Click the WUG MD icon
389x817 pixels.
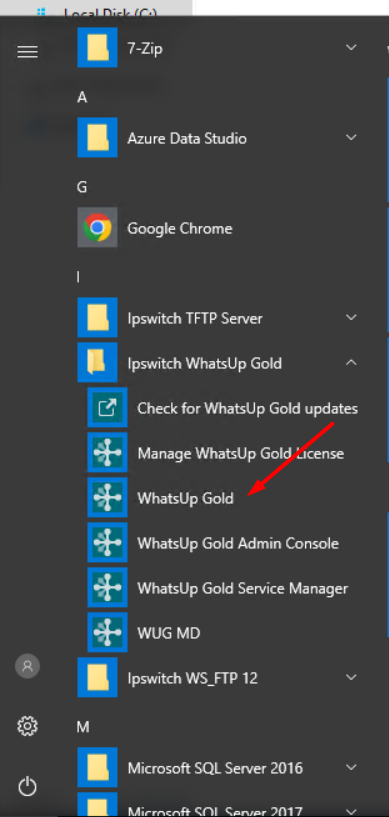[x=107, y=633]
